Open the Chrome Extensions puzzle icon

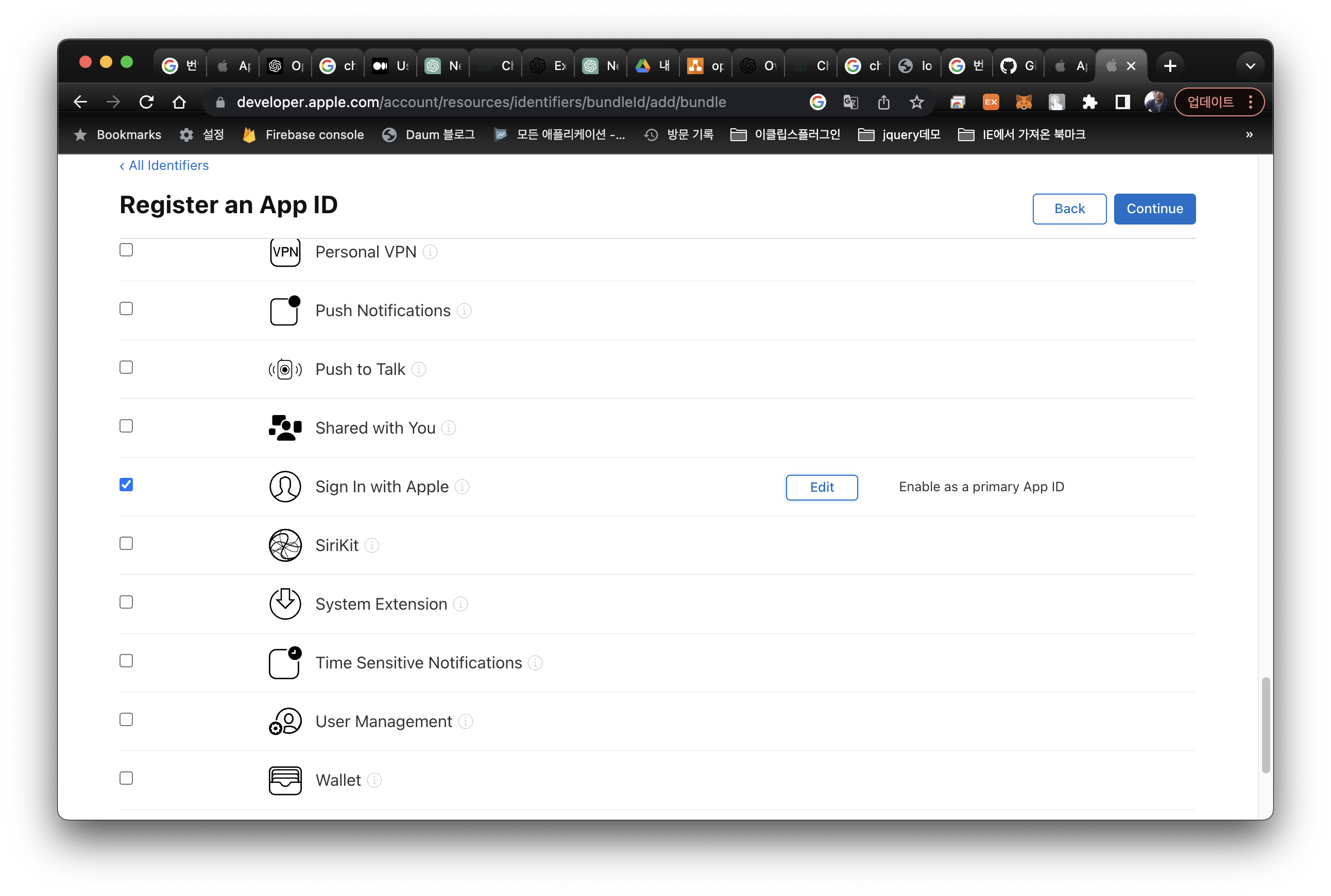(x=1089, y=102)
